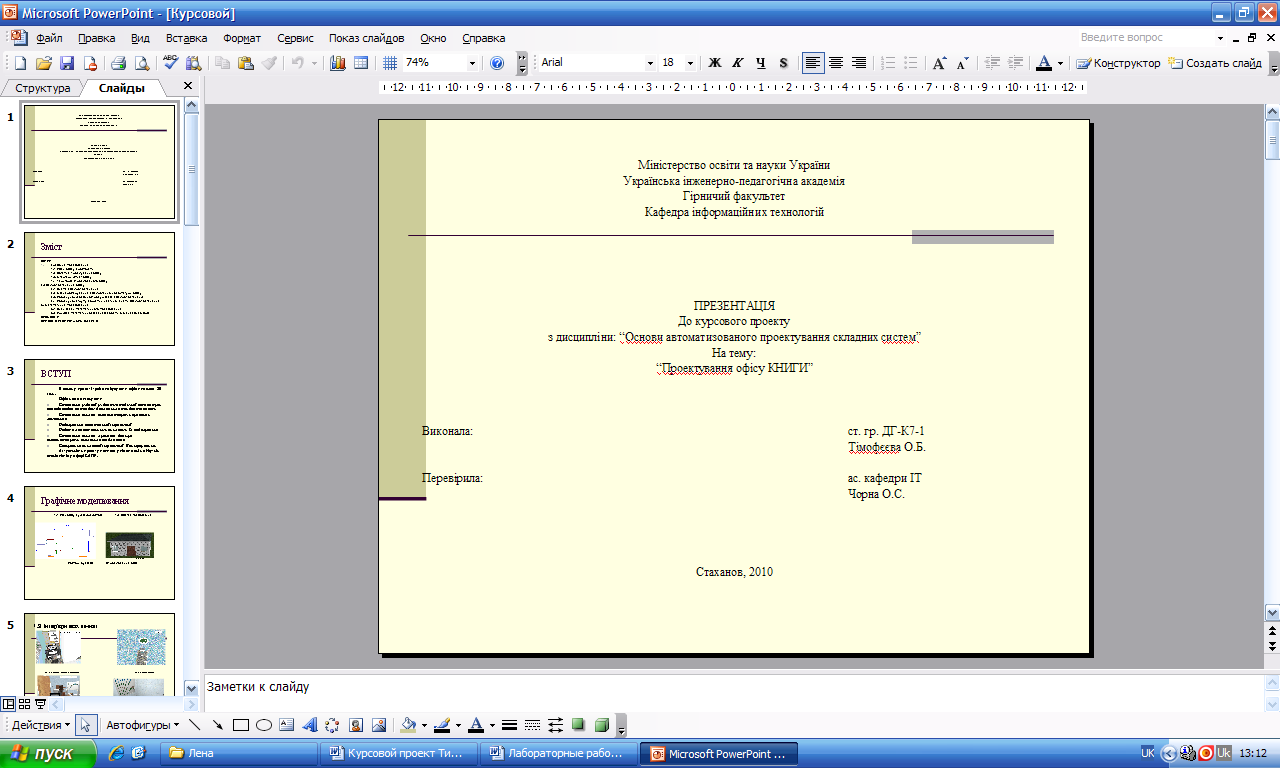Insert picture from file
The image size is (1280, 768).
point(379,725)
